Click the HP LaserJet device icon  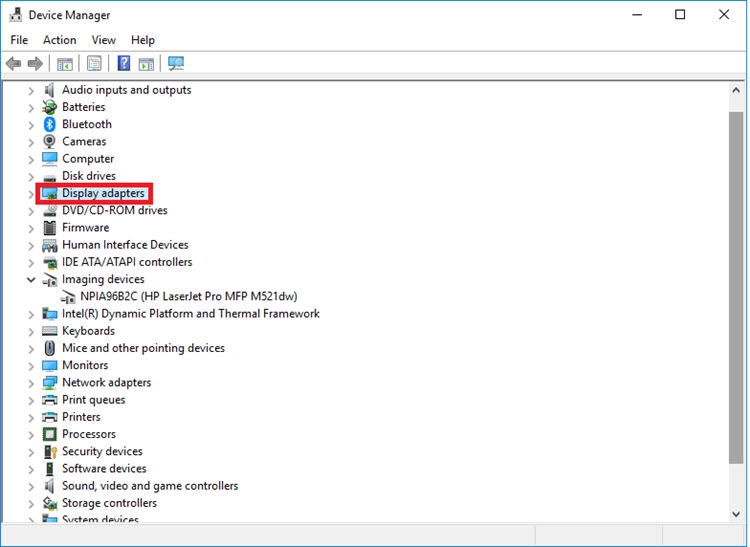[68, 297]
